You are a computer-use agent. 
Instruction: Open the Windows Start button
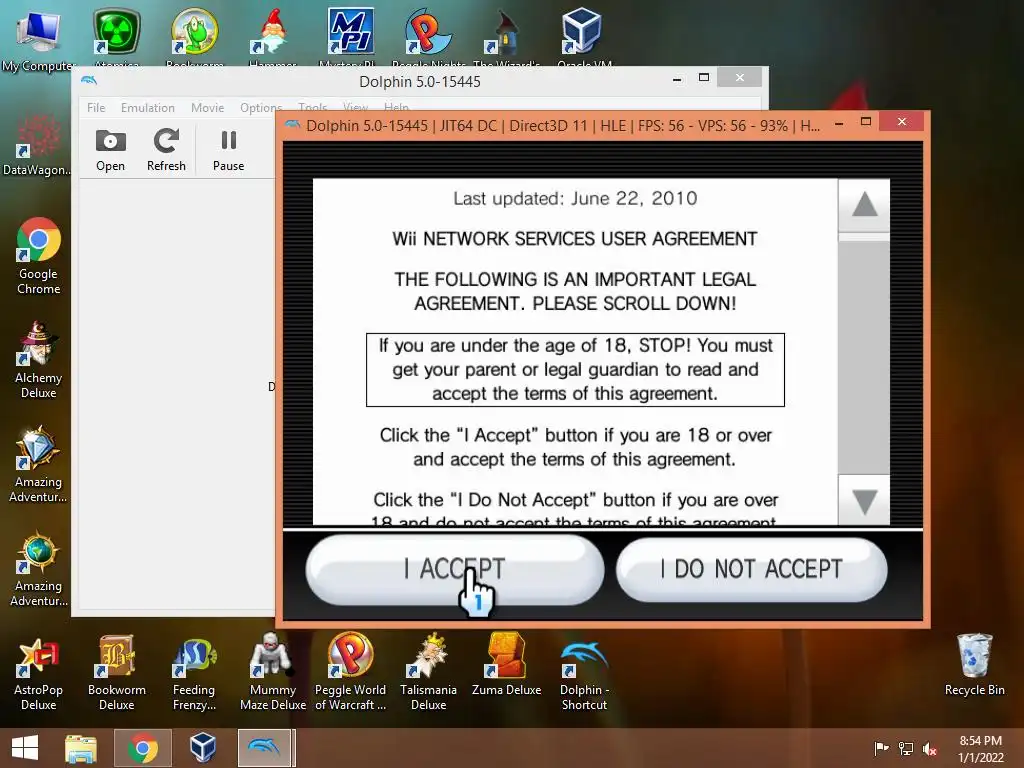(x=25, y=748)
